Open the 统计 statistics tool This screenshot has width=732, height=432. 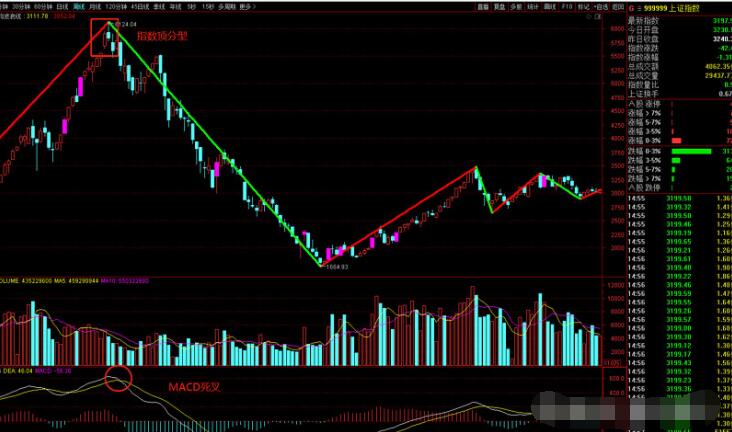[x=532, y=5]
